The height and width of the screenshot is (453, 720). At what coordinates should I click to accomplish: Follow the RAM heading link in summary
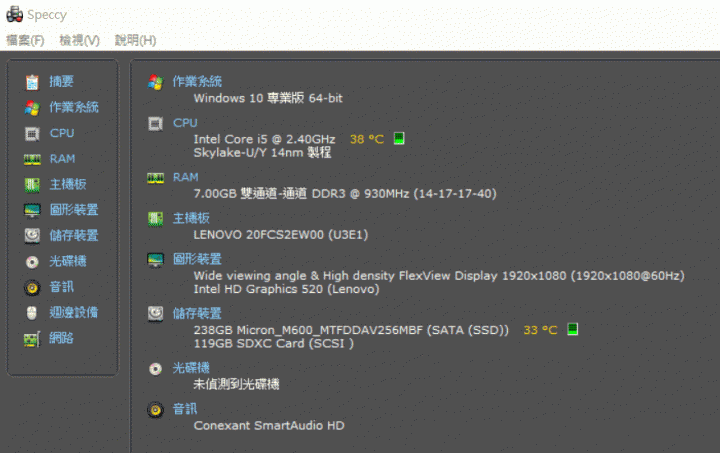click(186, 177)
